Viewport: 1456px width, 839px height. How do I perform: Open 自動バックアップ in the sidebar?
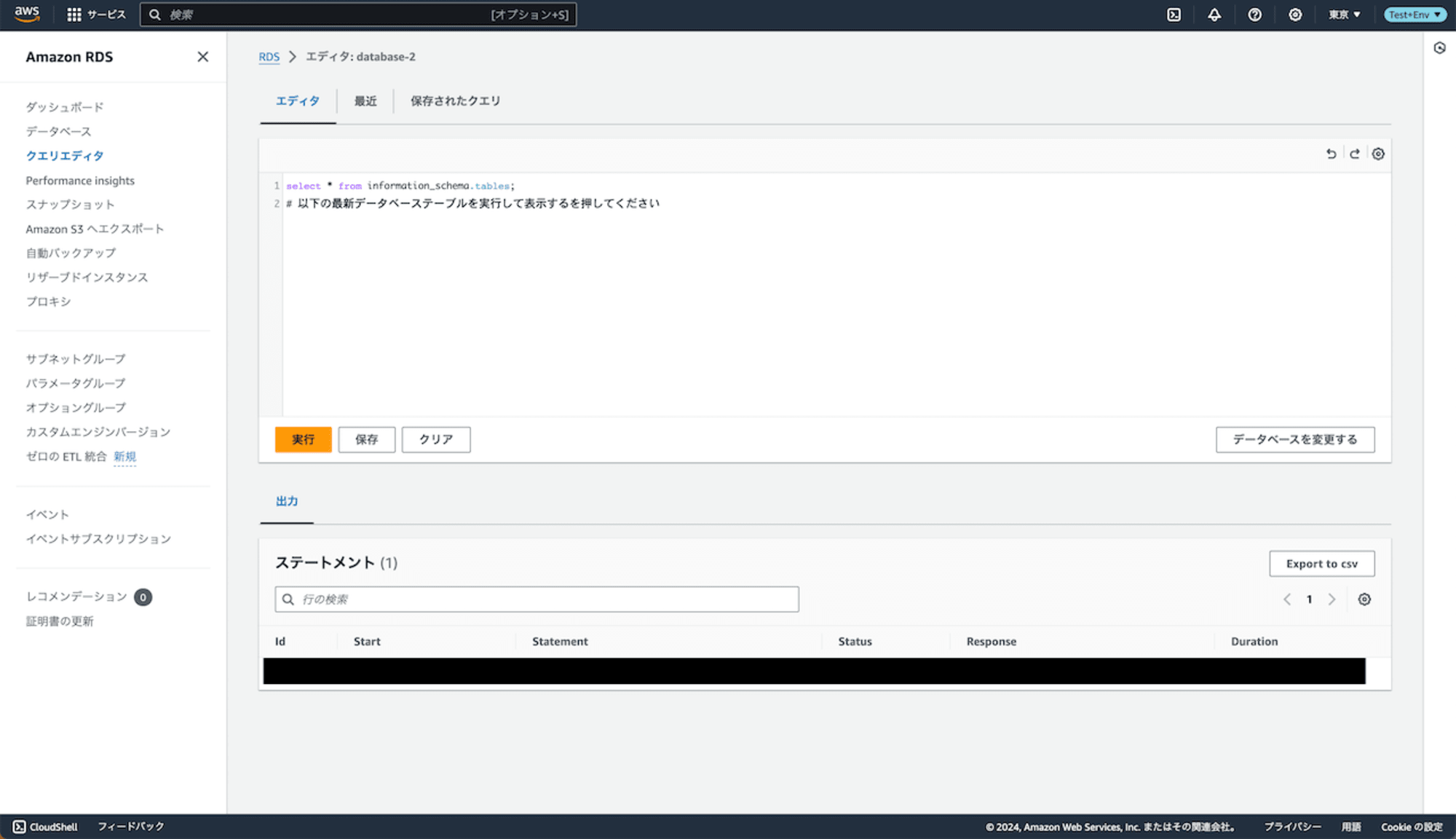pos(71,253)
